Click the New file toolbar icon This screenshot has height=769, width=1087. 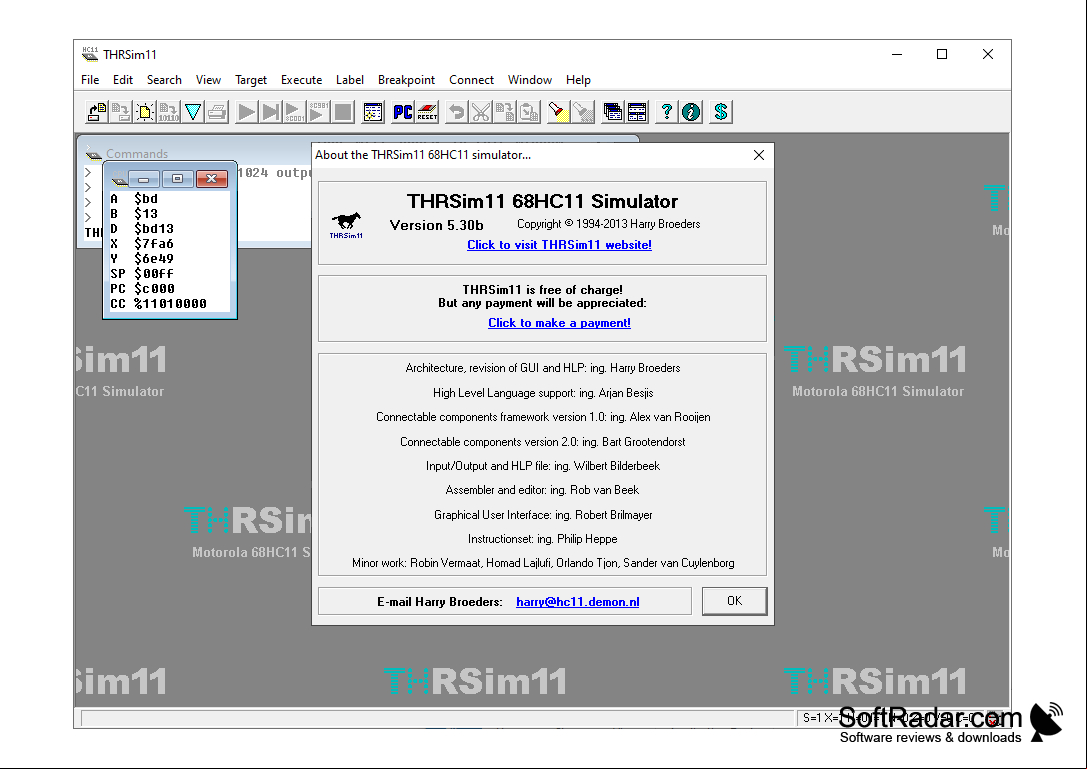click(x=145, y=112)
